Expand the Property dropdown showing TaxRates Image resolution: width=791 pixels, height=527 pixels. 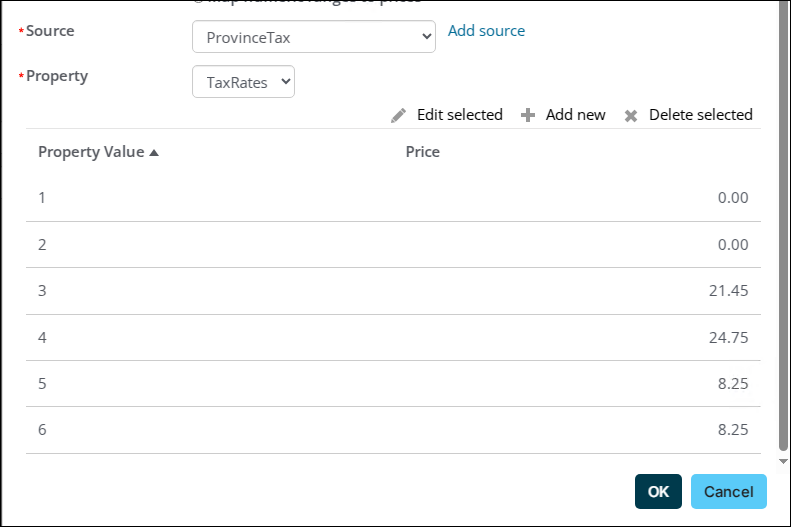point(243,82)
